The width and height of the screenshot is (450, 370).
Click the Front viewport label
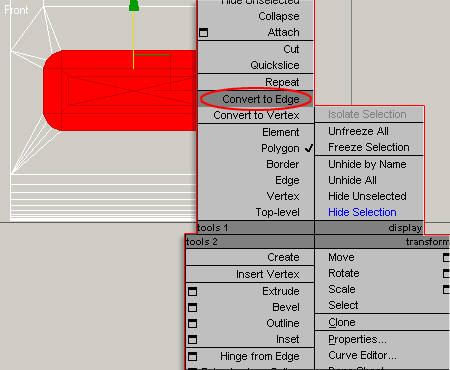pos(16,10)
